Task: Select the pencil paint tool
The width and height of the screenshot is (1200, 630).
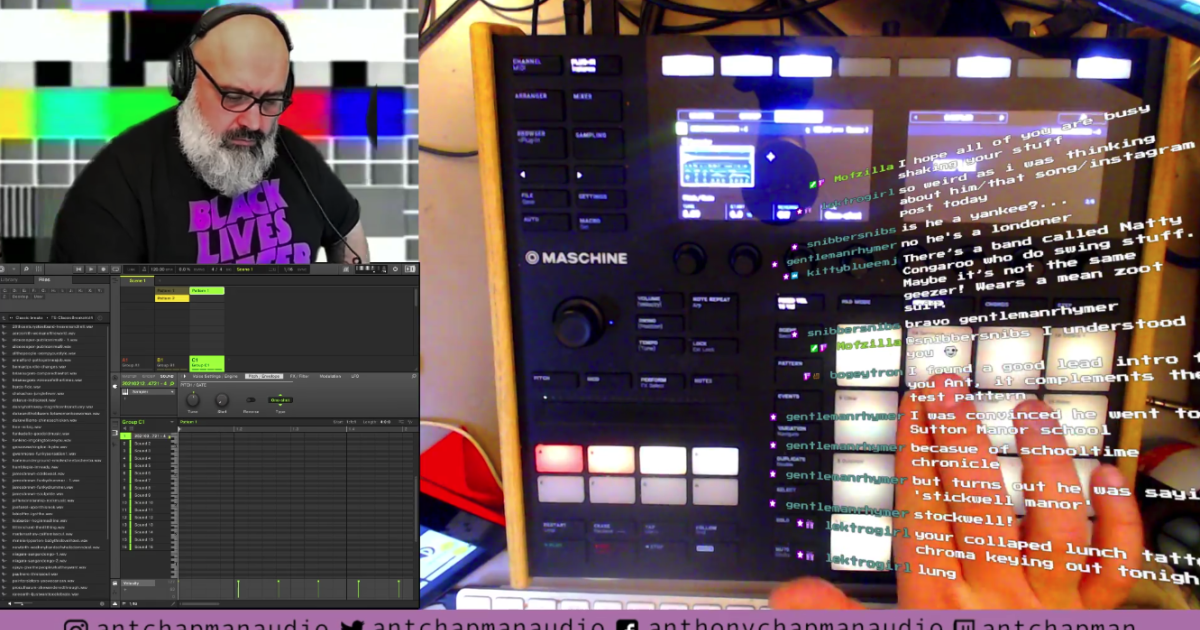Action: (x=172, y=603)
